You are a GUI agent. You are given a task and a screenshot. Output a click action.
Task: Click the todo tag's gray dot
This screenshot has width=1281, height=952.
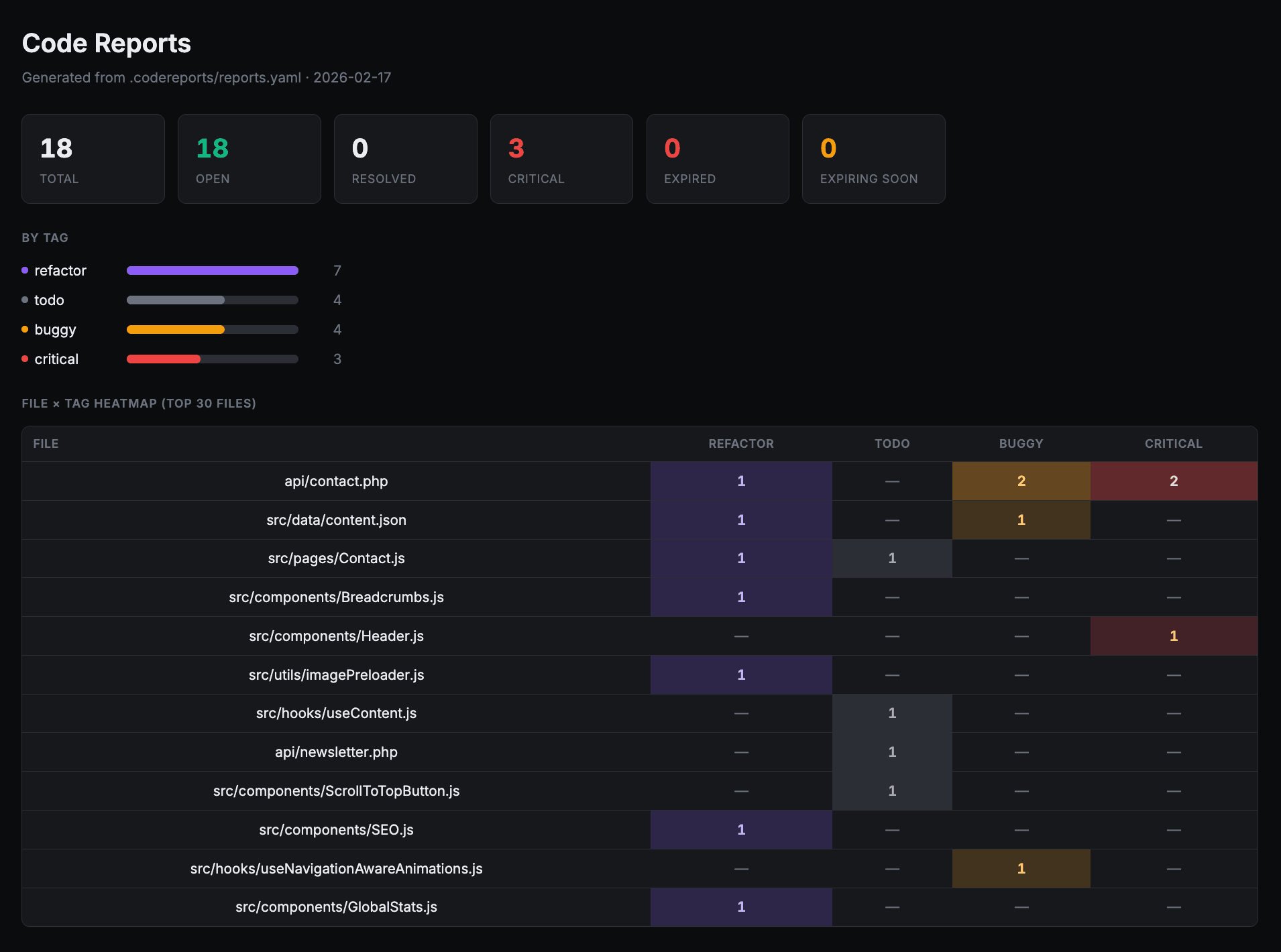(x=25, y=300)
